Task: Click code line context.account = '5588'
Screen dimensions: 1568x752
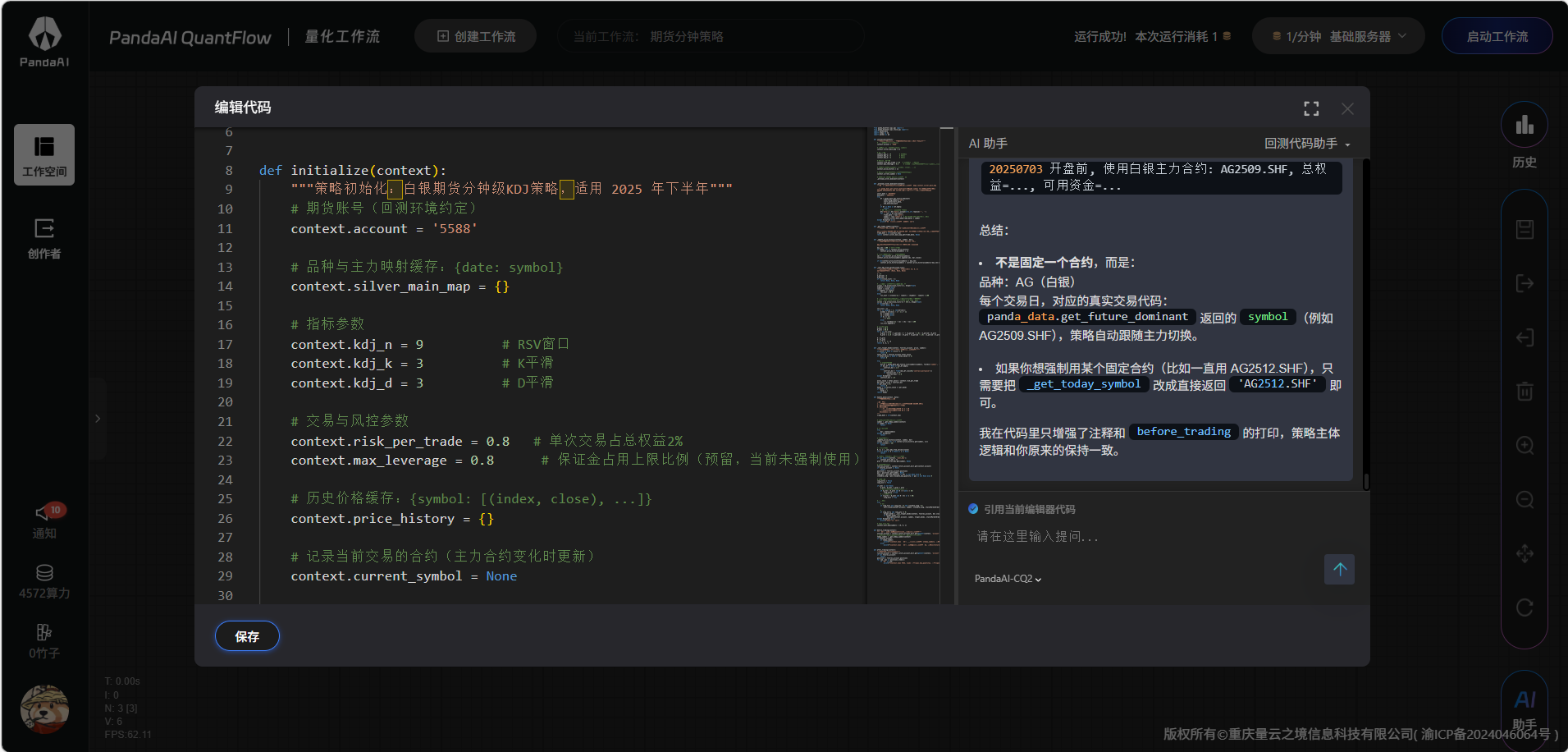Action: coord(384,229)
